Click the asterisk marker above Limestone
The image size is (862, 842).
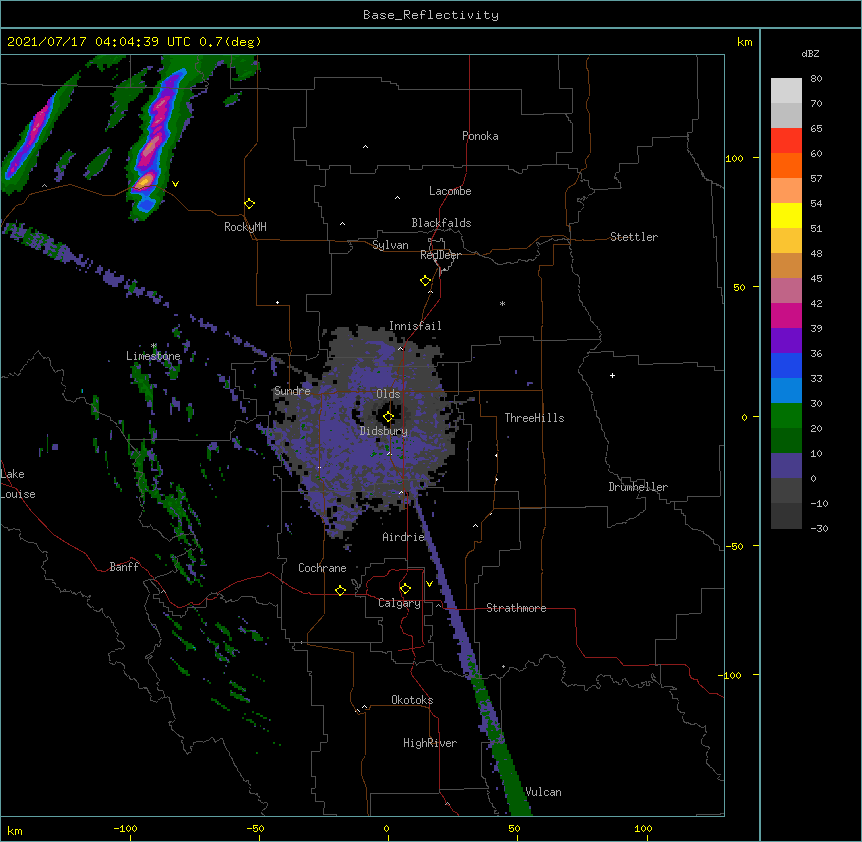tap(154, 346)
